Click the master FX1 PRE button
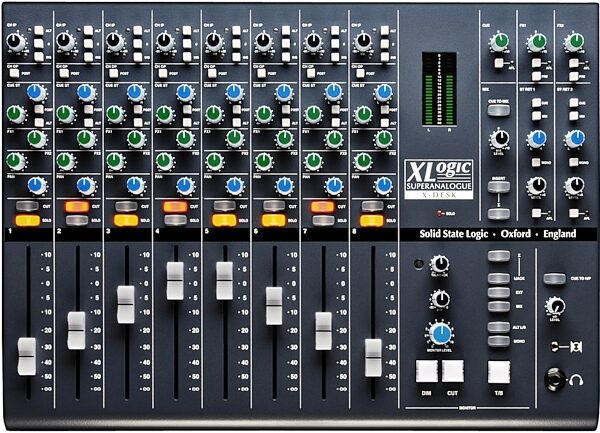 (536, 76)
